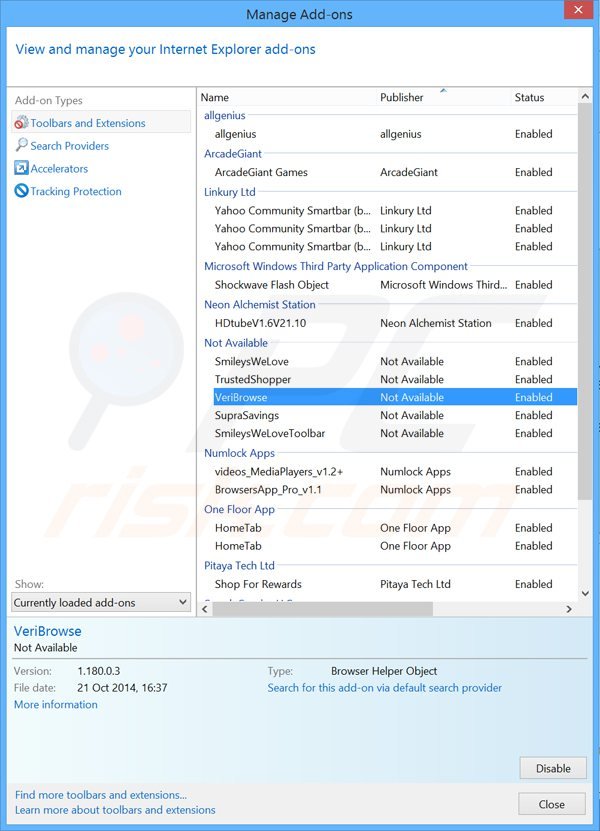This screenshot has height=831, width=600.
Task: Select the SupraSavings add-on
Action: point(395,415)
